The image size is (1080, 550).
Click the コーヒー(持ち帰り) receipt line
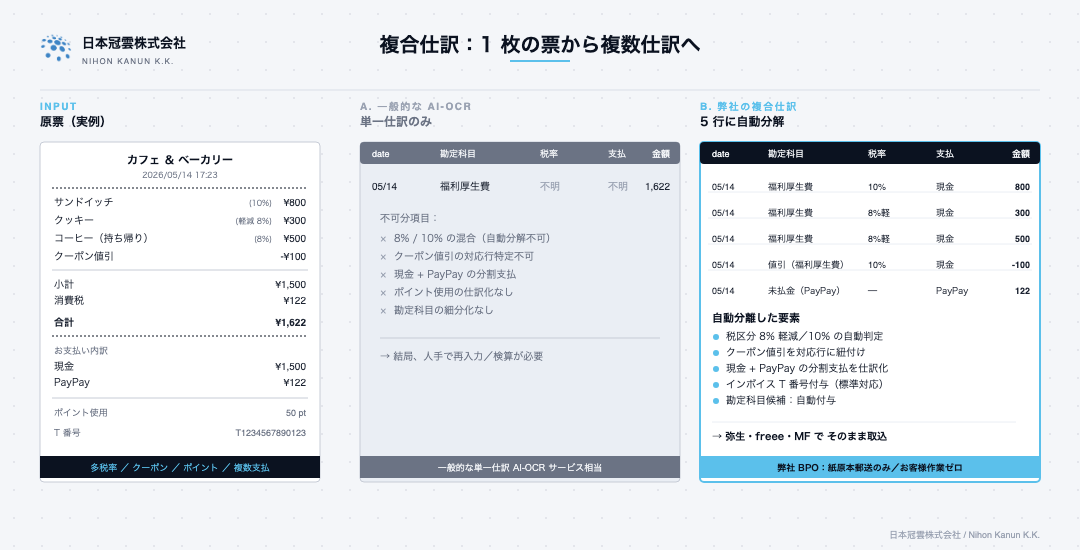coord(180,238)
